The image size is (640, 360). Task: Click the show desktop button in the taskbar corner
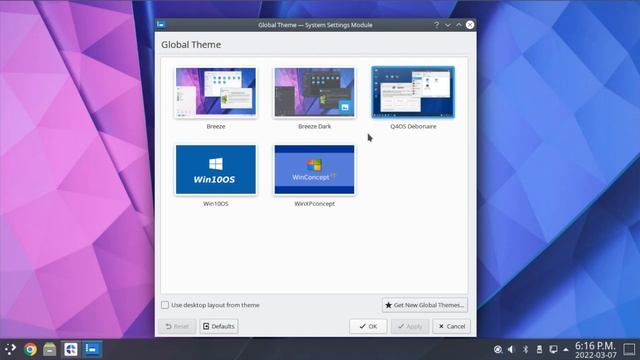tap(629, 349)
